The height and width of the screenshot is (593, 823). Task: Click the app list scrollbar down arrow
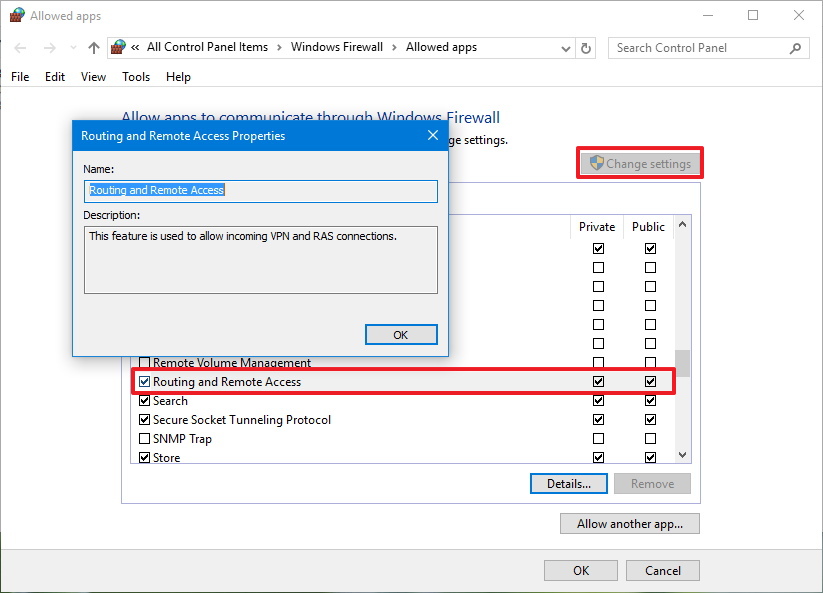pyautogui.click(x=682, y=454)
